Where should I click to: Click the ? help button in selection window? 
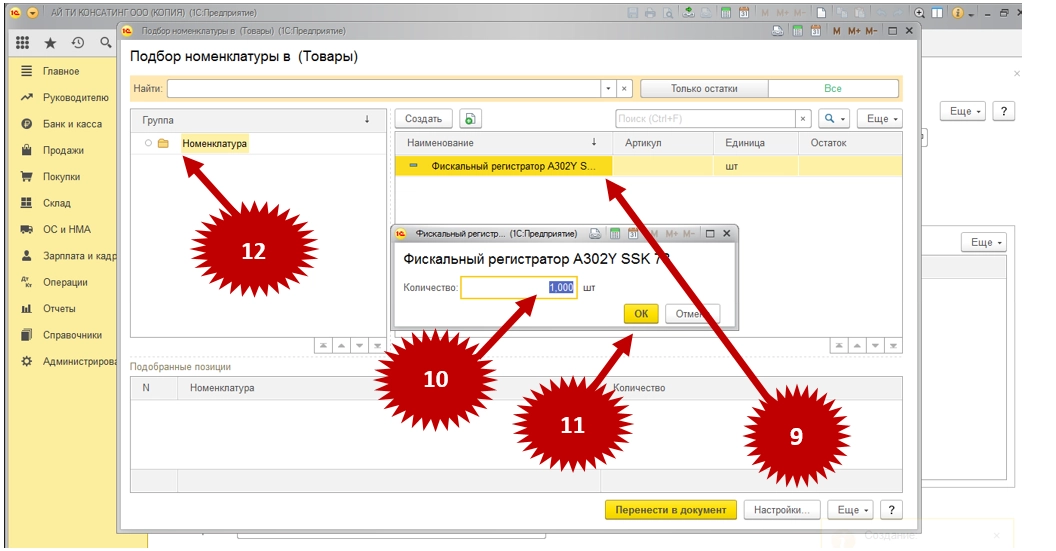click(891, 510)
